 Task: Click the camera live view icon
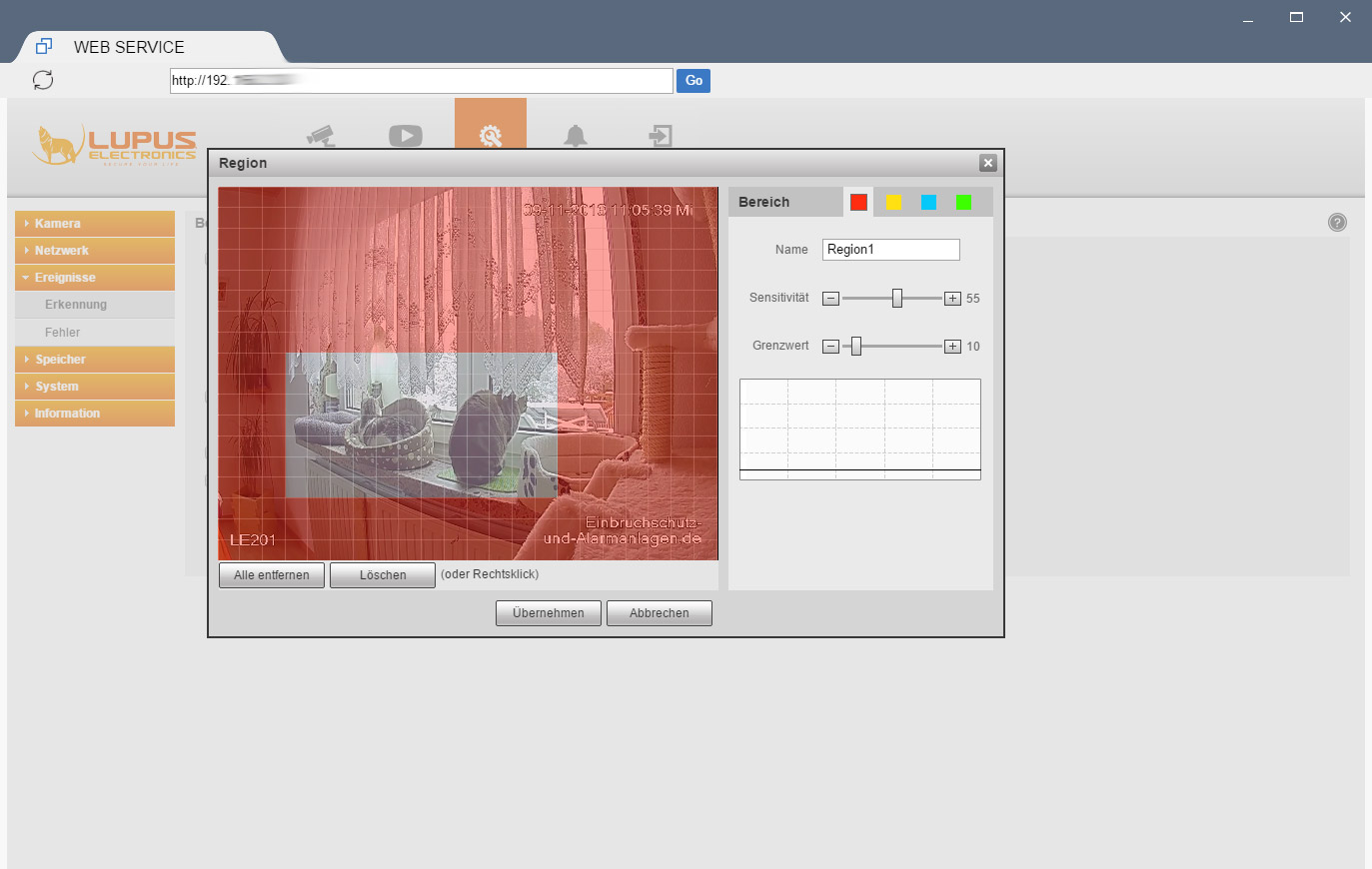[x=321, y=135]
